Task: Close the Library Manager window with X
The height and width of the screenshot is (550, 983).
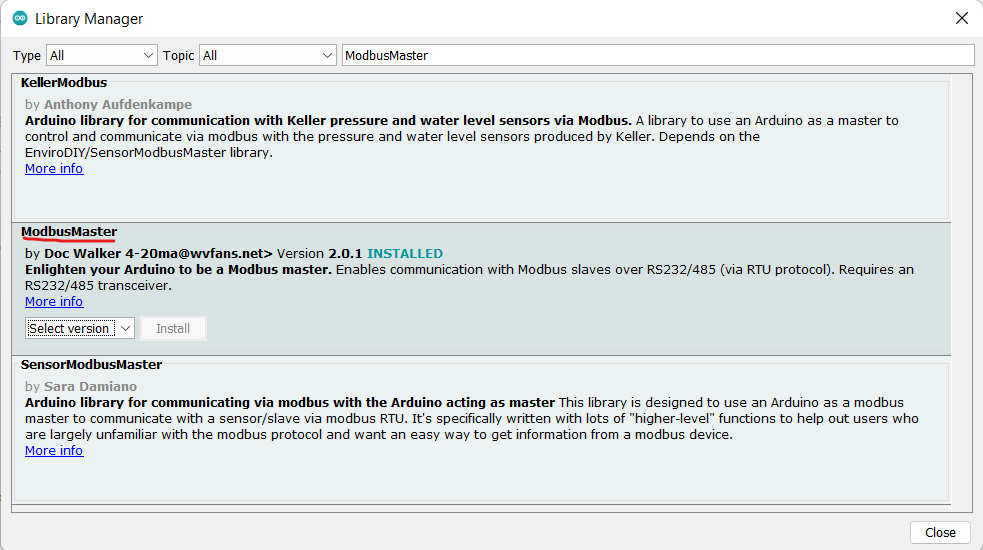Action: (x=961, y=18)
